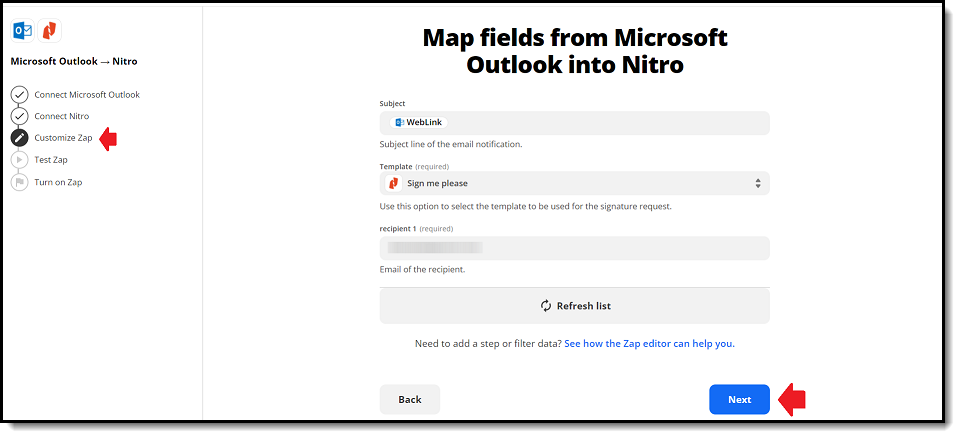Select the WebLink pill in the Subject field

(x=419, y=123)
